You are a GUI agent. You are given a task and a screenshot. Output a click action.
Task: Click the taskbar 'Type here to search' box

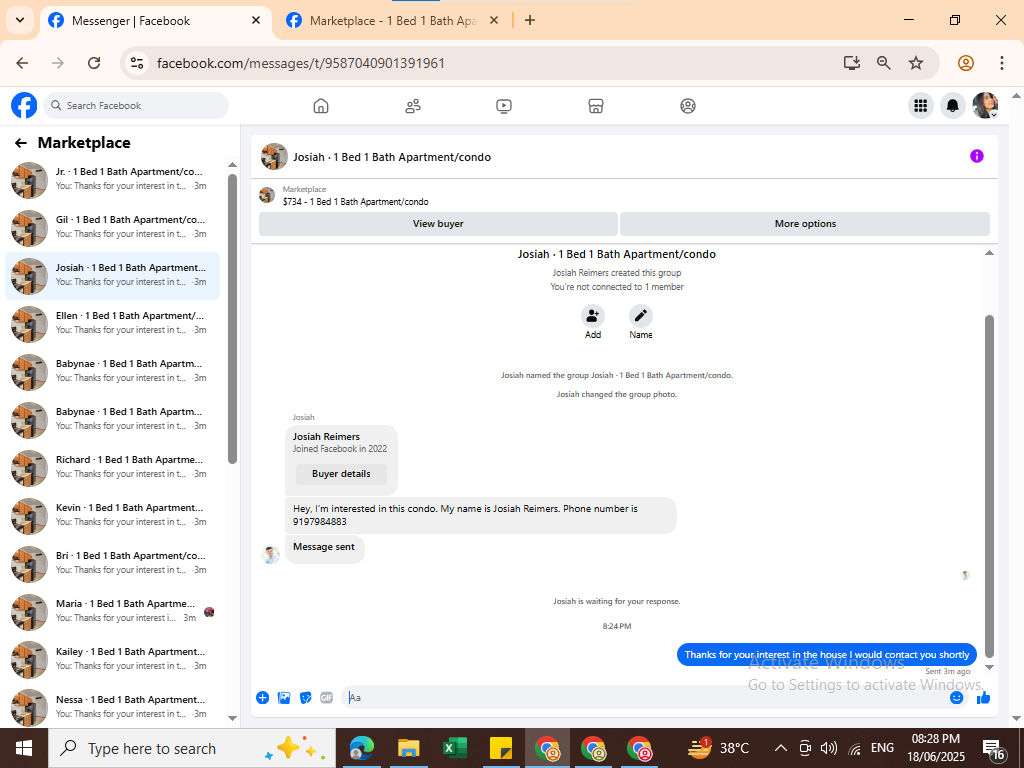pos(191,748)
